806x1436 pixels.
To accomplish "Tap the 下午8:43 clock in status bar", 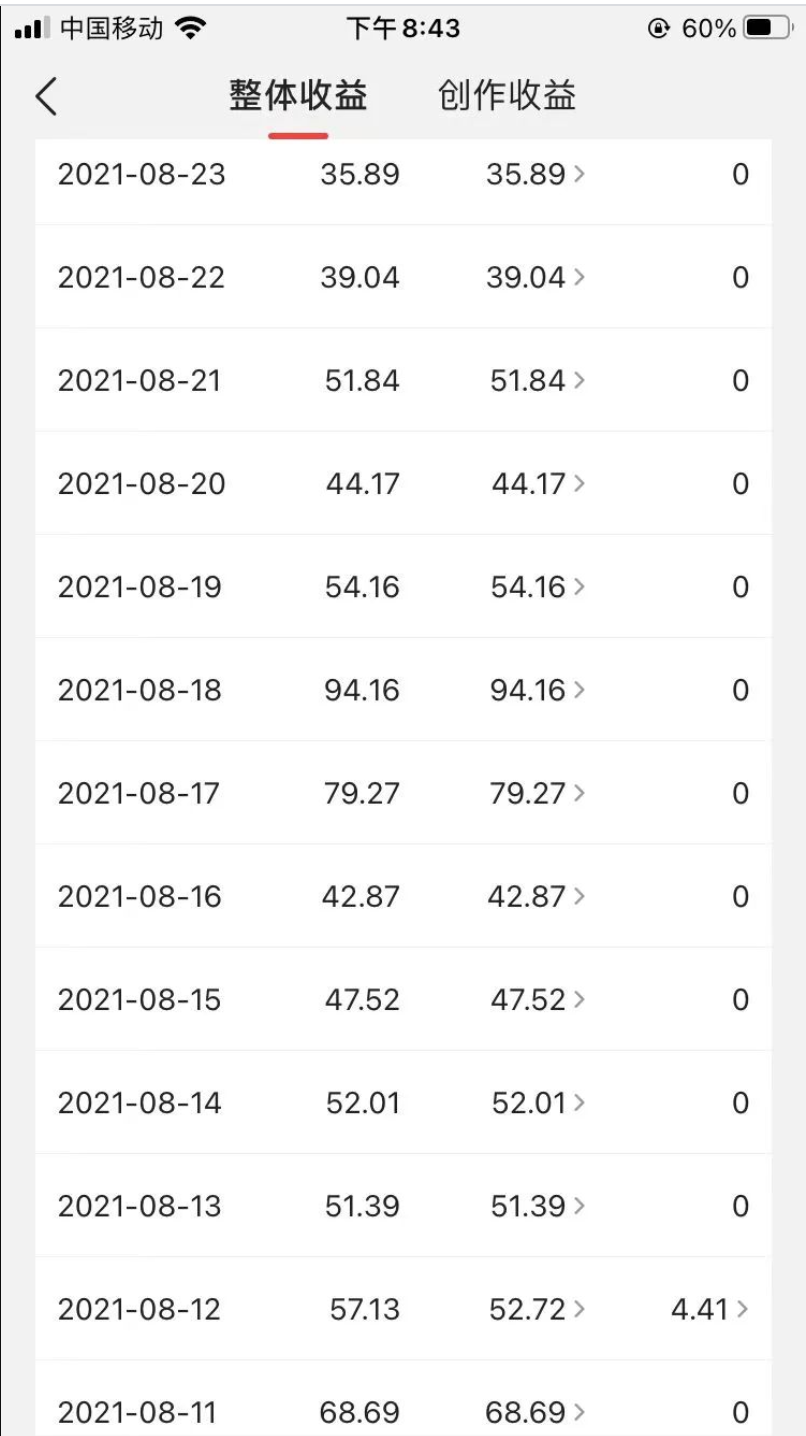I will (x=403, y=28).
